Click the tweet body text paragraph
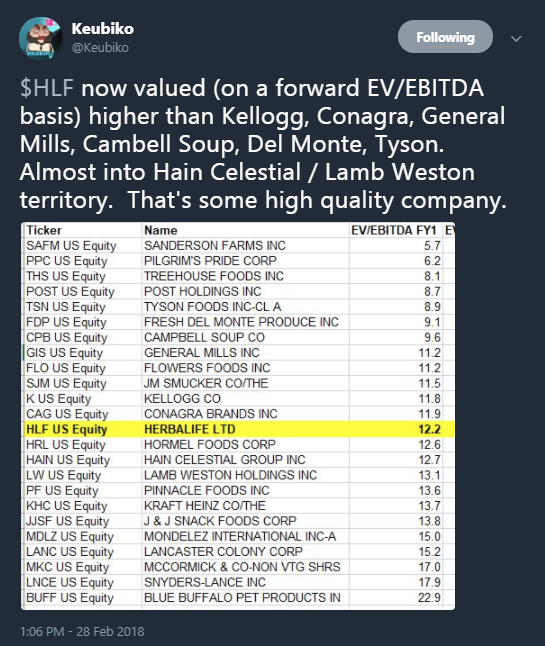This screenshot has width=545, height=646. (x=263, y=144)
